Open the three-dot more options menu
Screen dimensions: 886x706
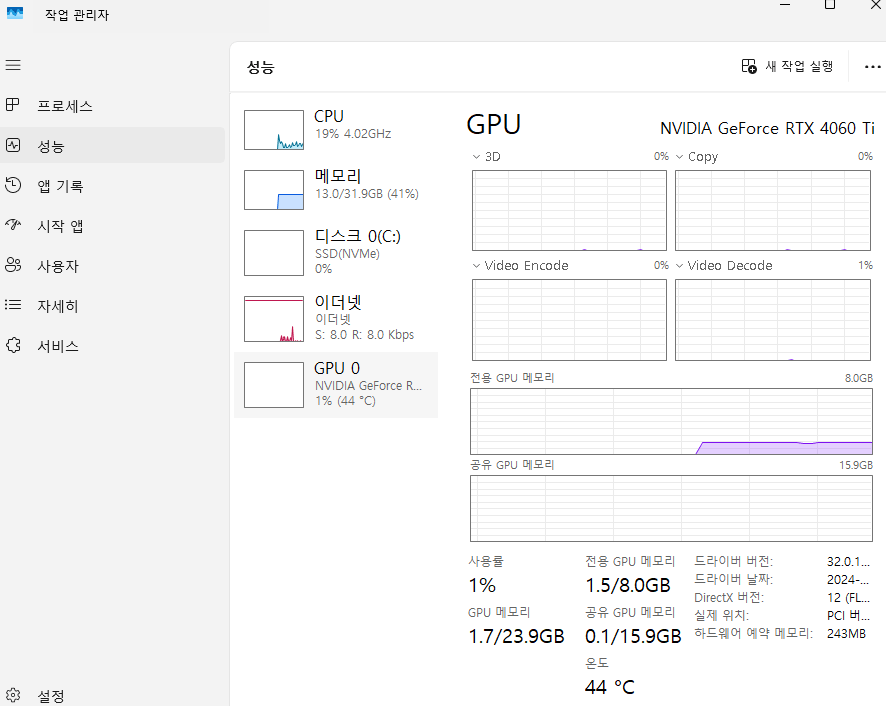(872, 67)
